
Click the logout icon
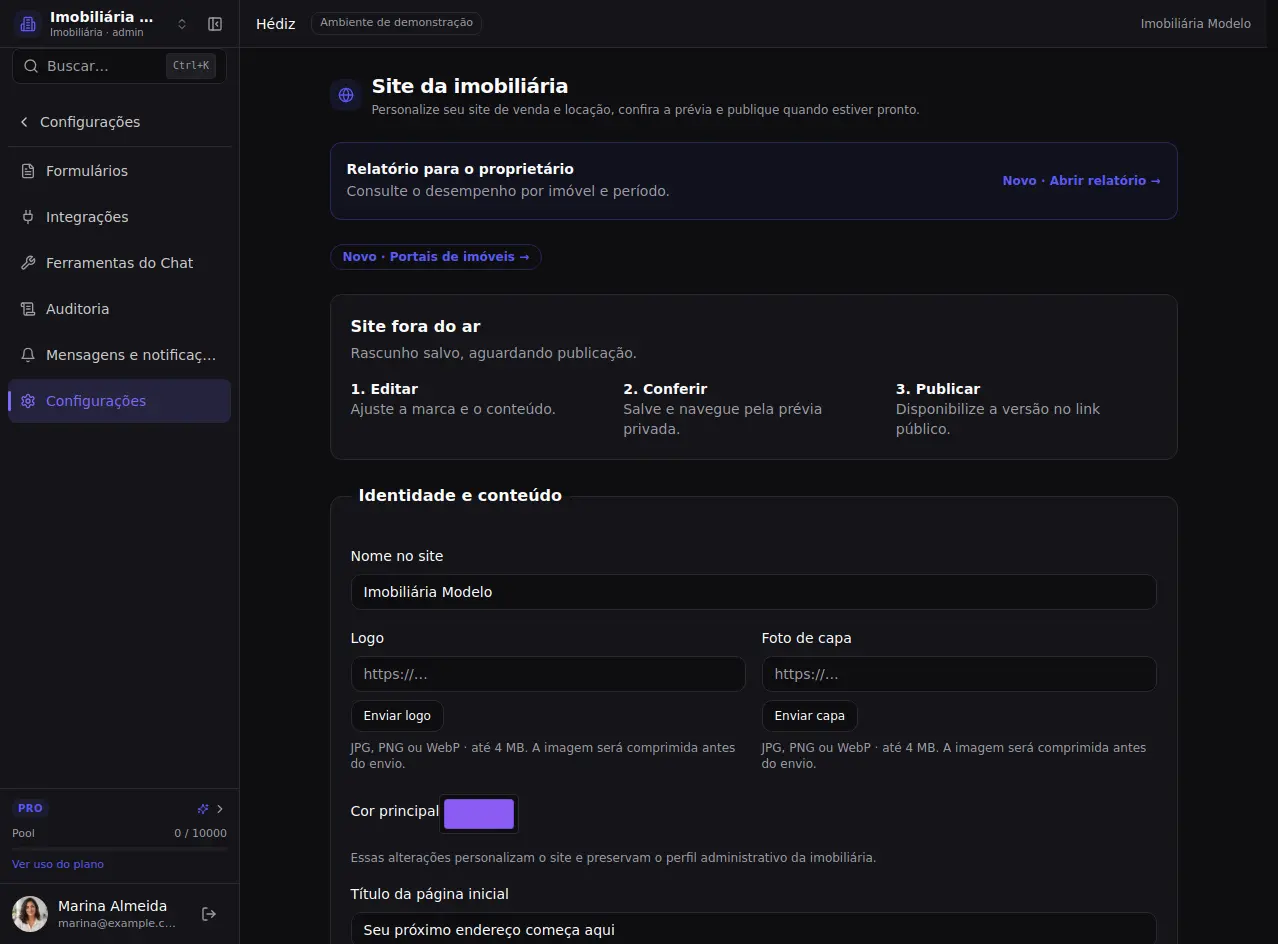click(209, 914)
